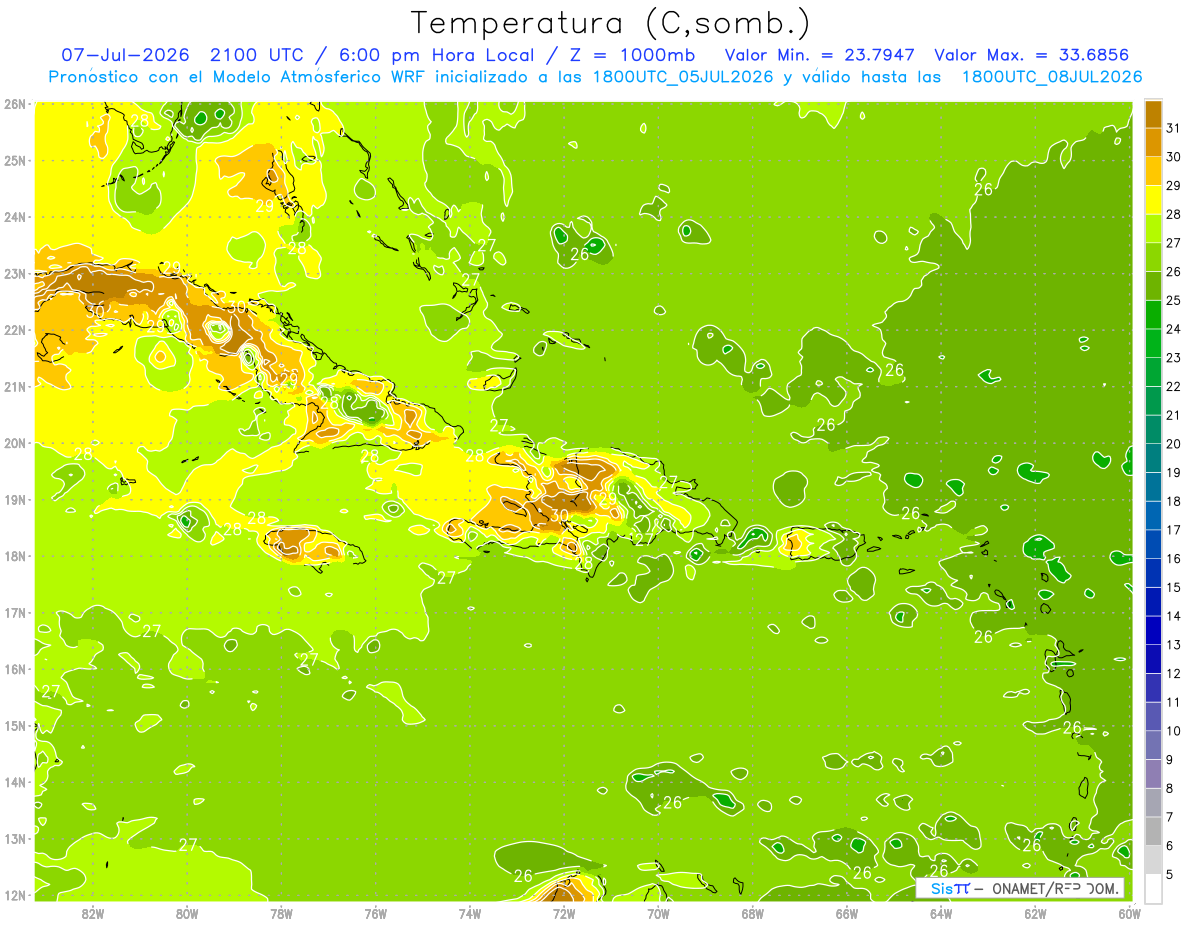
Task: Click the 12N latitude axis label
Action: point(15,895)
